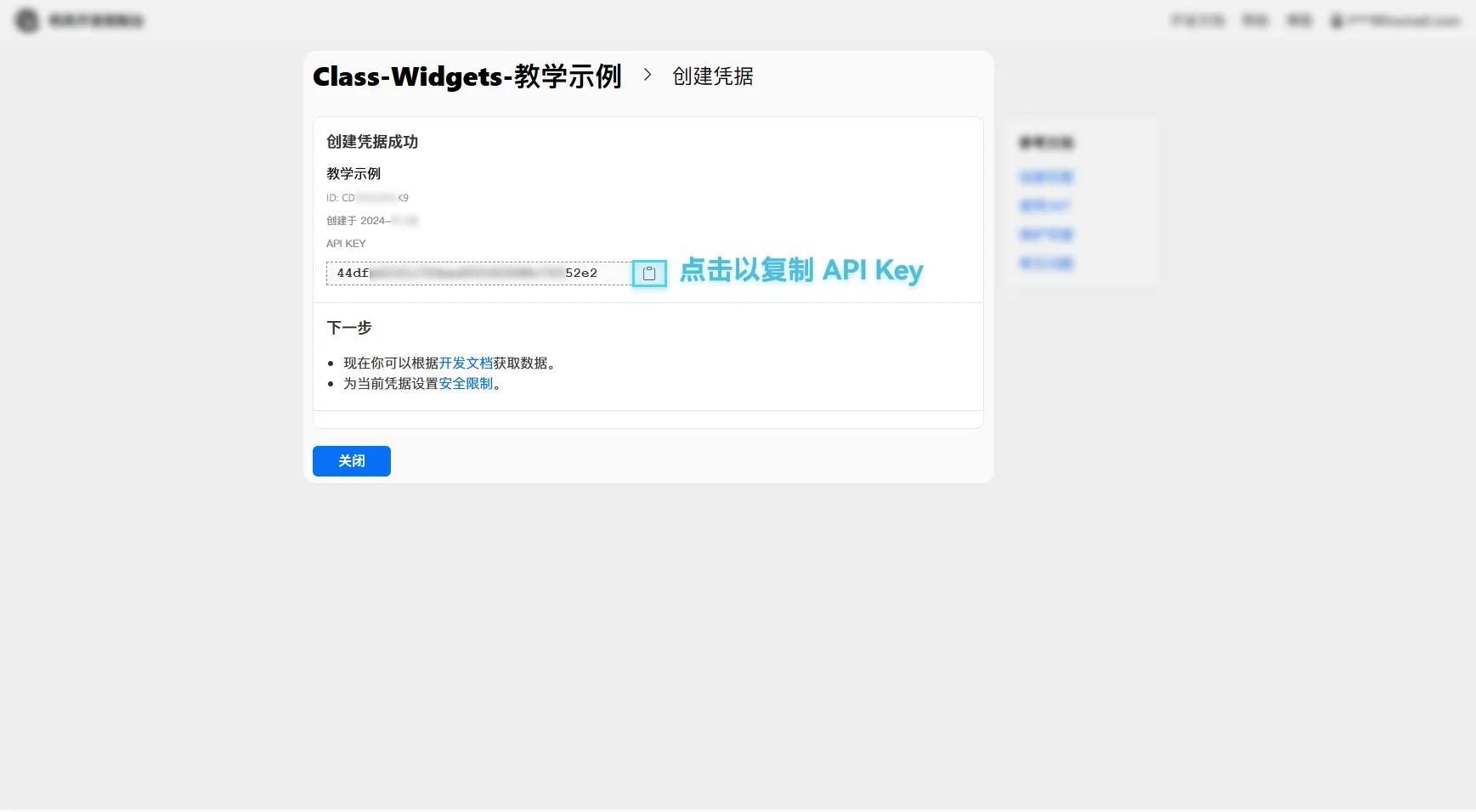Click the developer platform logo
The width and height of the screenshot is (1476, 812).
pos(26,20)
